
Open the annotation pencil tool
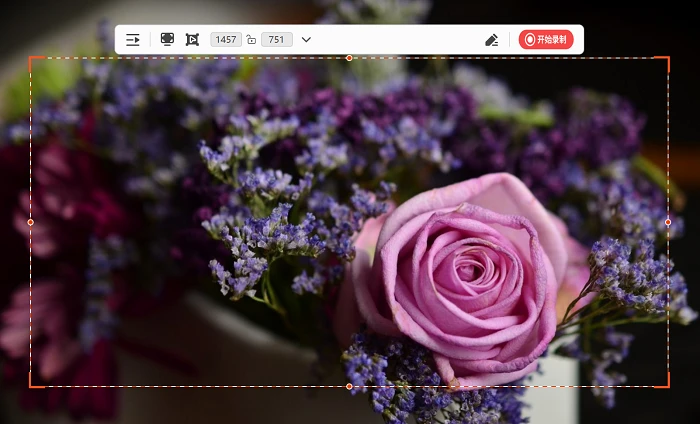pyautogui.click(x=492, y=40)
